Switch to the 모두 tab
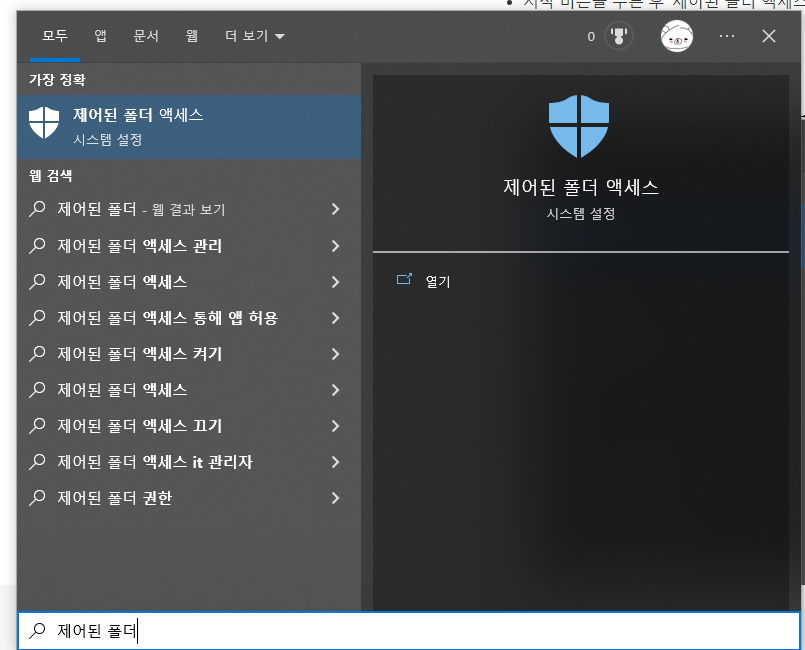Viewport: 805px width, 650px height. pyautogui.click(x=55, y=36)
